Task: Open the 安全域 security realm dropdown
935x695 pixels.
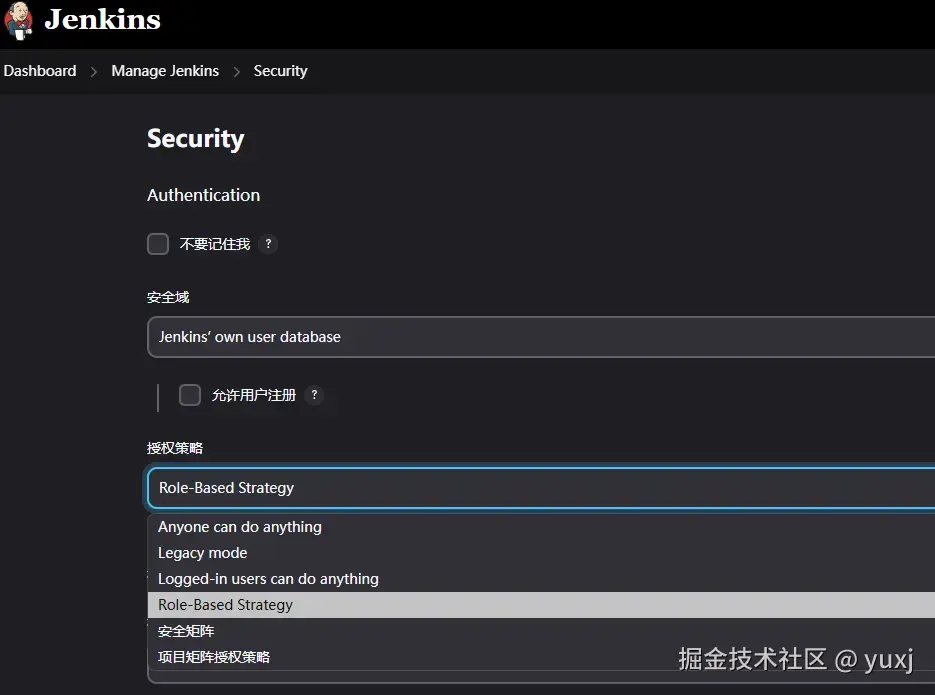Action: pos(540,337)
